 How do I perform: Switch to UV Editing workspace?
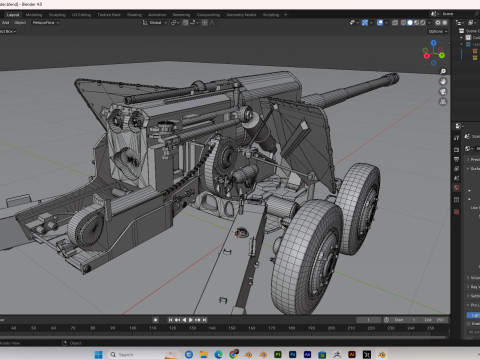pos(81,15)
